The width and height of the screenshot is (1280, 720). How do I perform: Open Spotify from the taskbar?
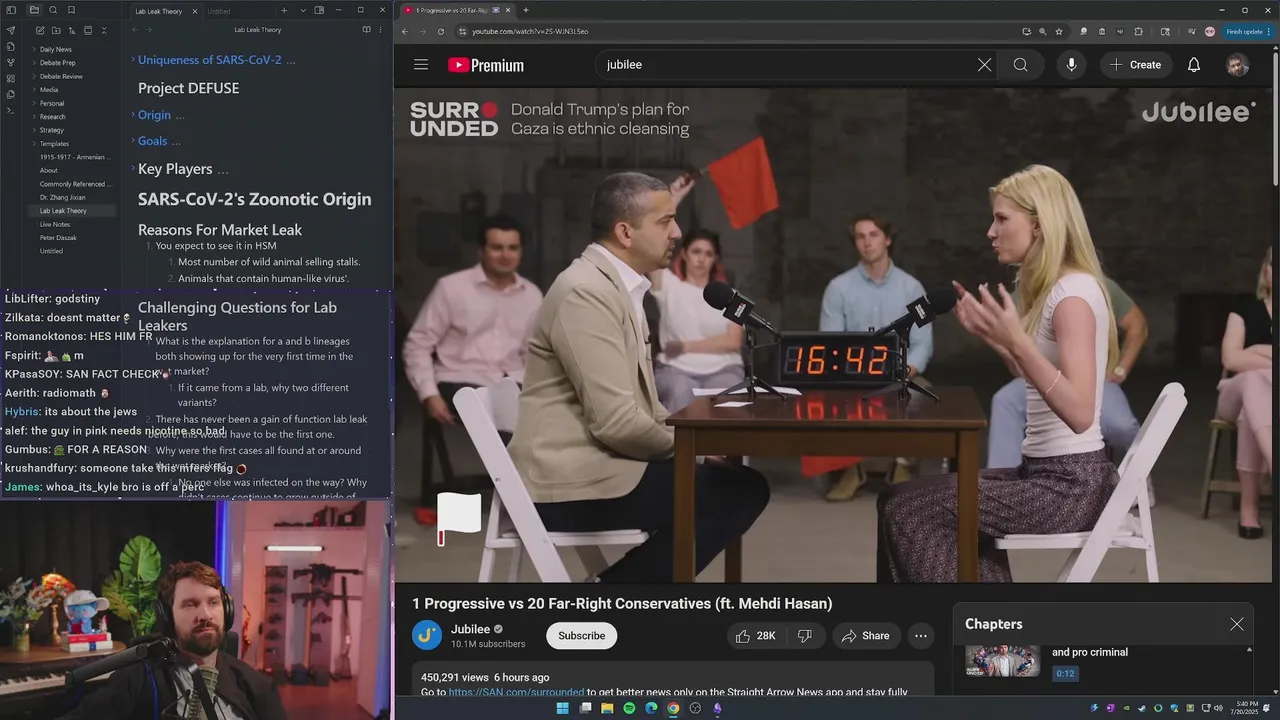point(629,708)
